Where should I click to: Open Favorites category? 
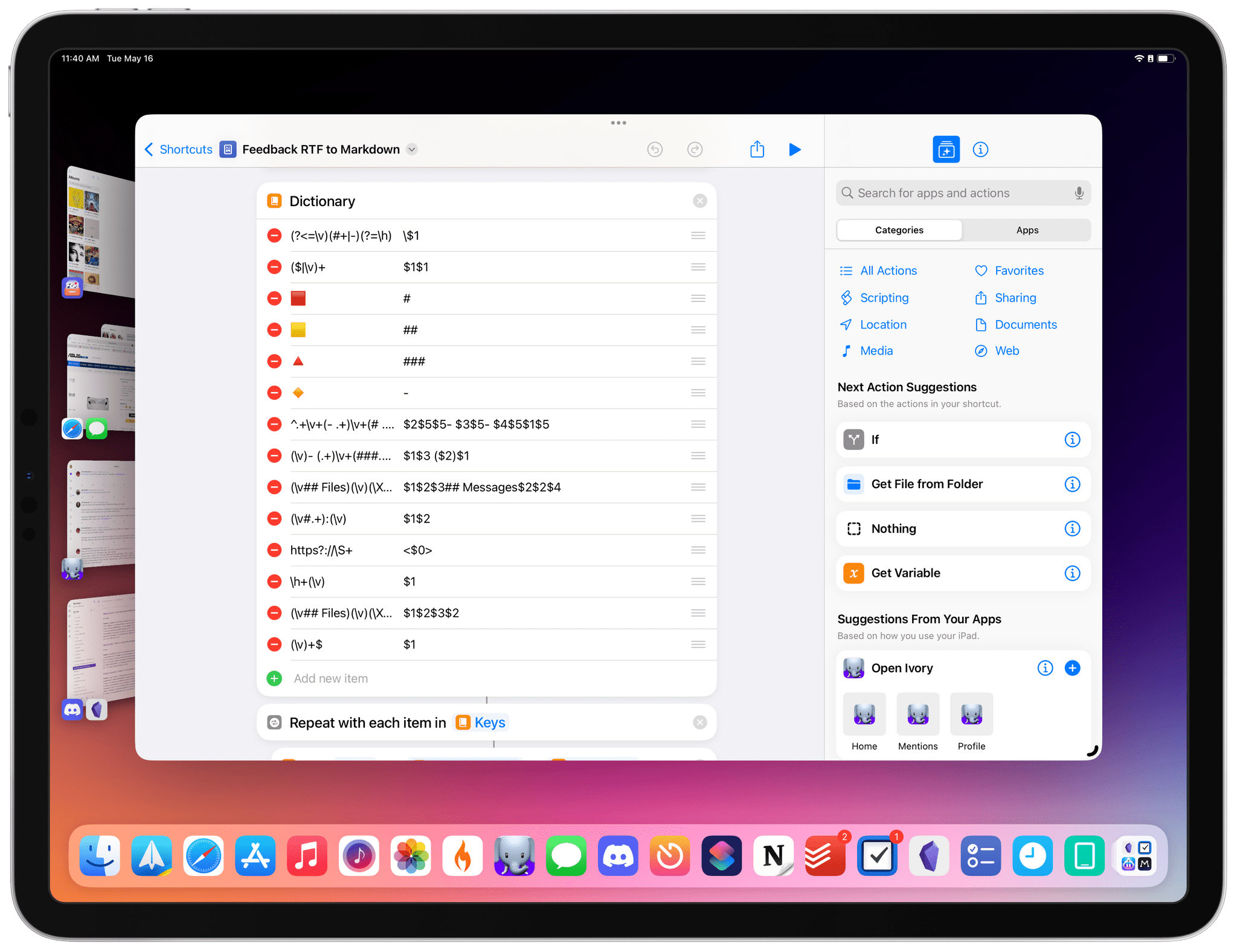coord(1009,271)
